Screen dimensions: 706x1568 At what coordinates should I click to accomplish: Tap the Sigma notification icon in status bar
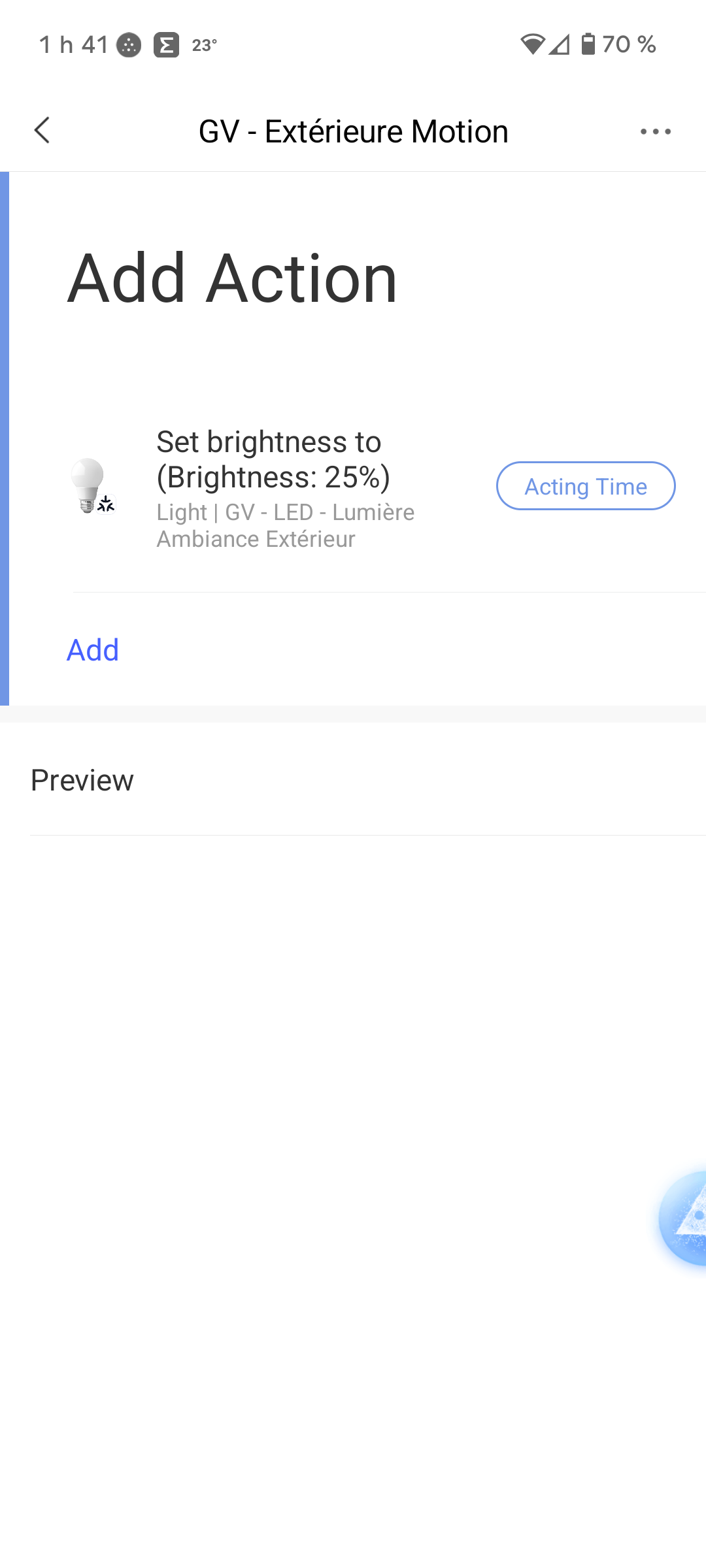167,45
